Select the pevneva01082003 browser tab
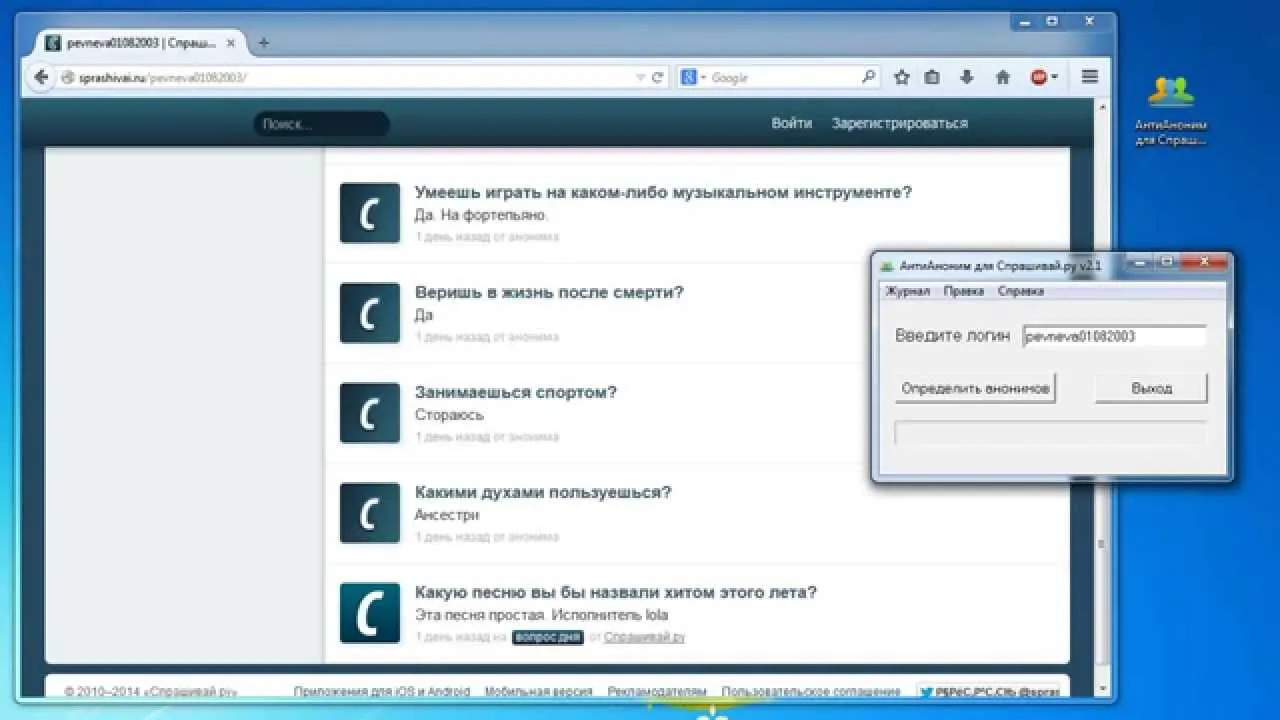 [x=142, y=43]
